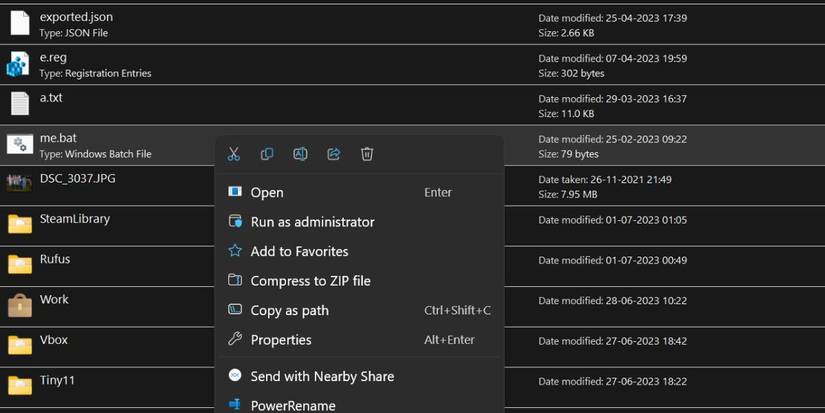Click the Work briefcase folder icon
The height and width of the screenshot is (413, 825).
(x=19, y=304)
